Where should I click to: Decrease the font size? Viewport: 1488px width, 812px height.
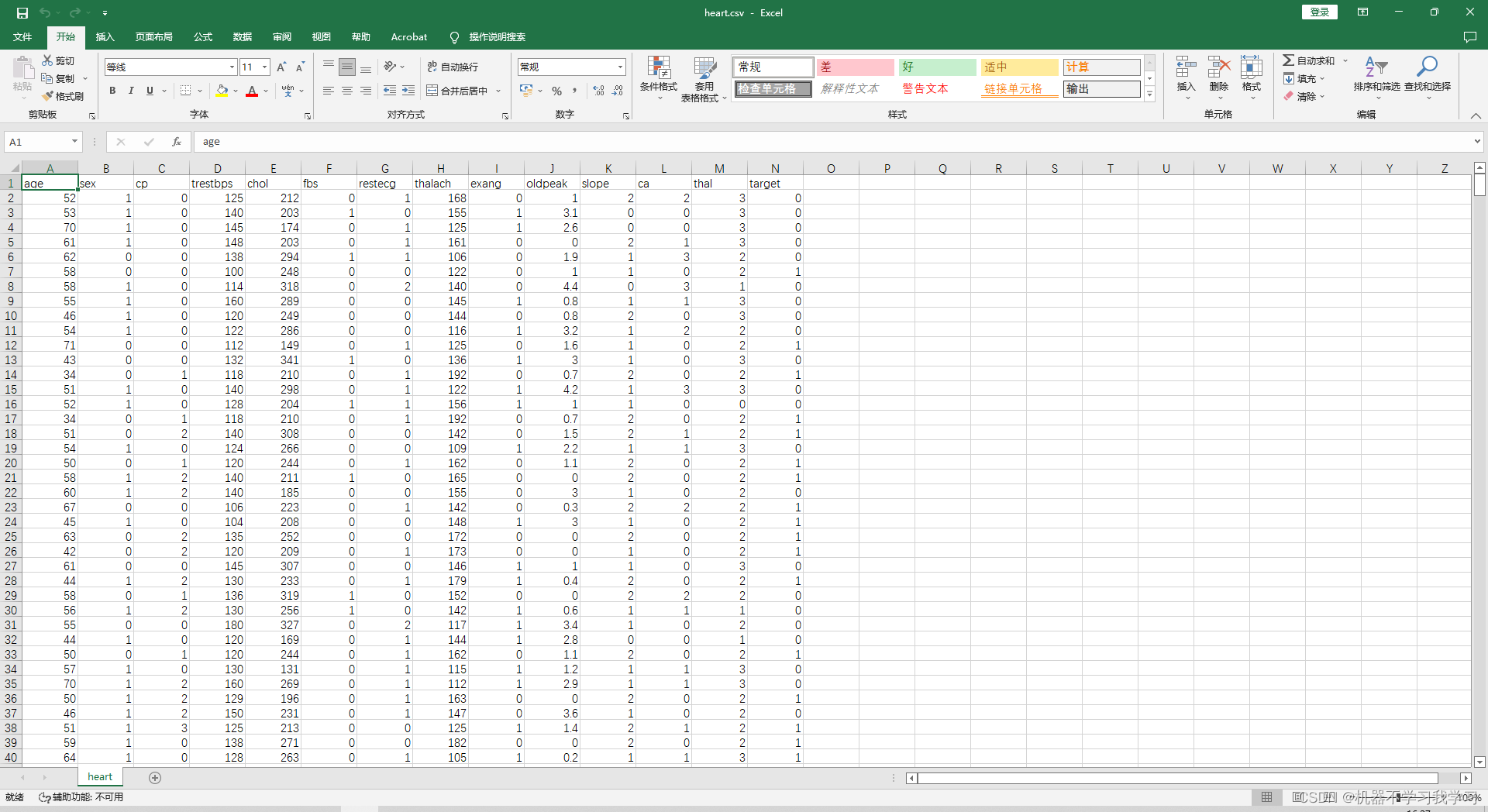coord(300,67)
